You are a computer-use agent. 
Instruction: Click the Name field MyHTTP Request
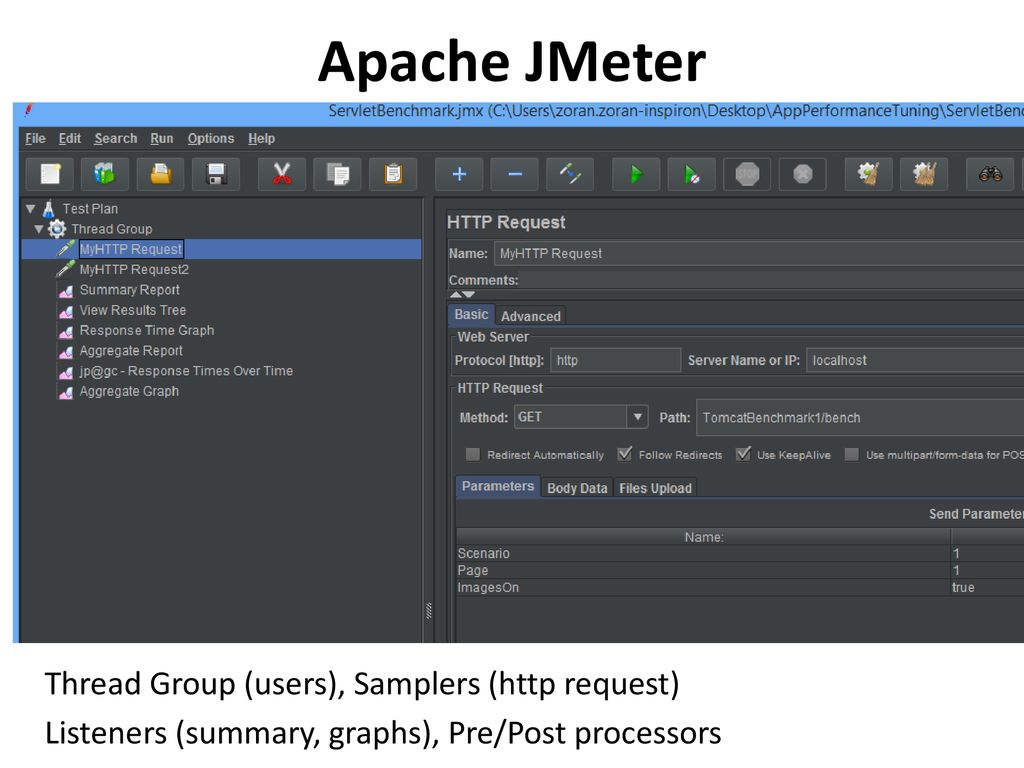point(759,253)
